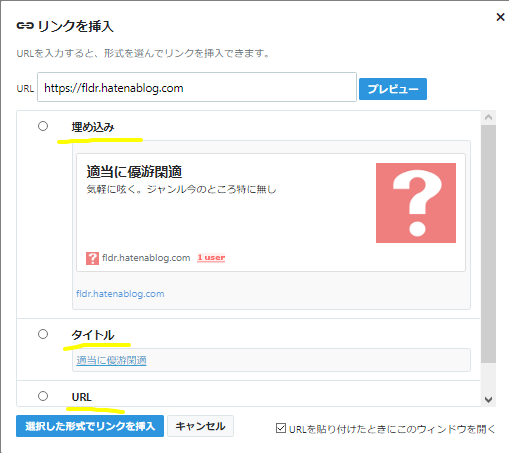Close the link insert dialog with X
The width and height of the screenshot is (509, 453).
tap(500, 17)
